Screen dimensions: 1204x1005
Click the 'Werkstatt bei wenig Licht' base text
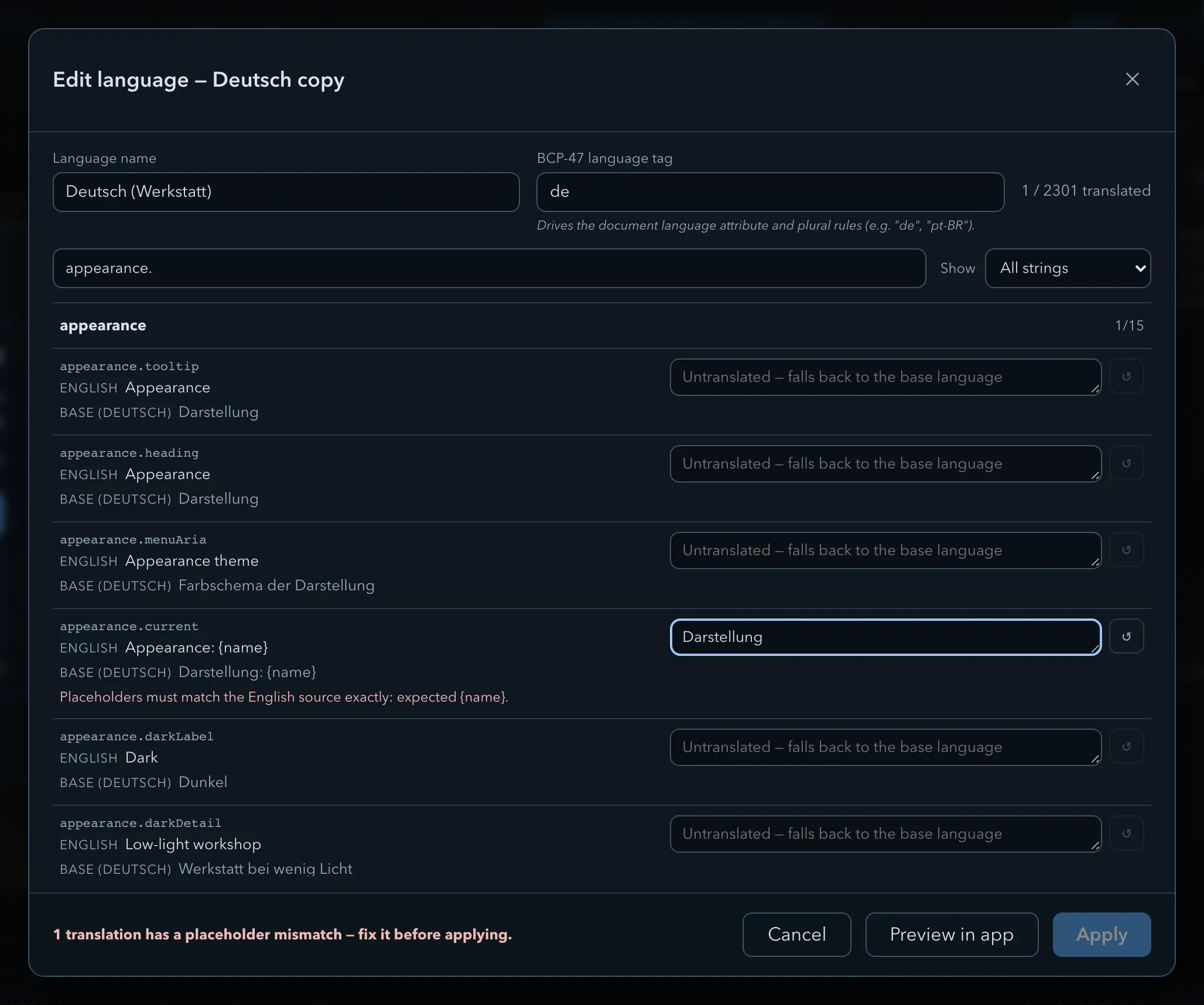tap(265, 869)
